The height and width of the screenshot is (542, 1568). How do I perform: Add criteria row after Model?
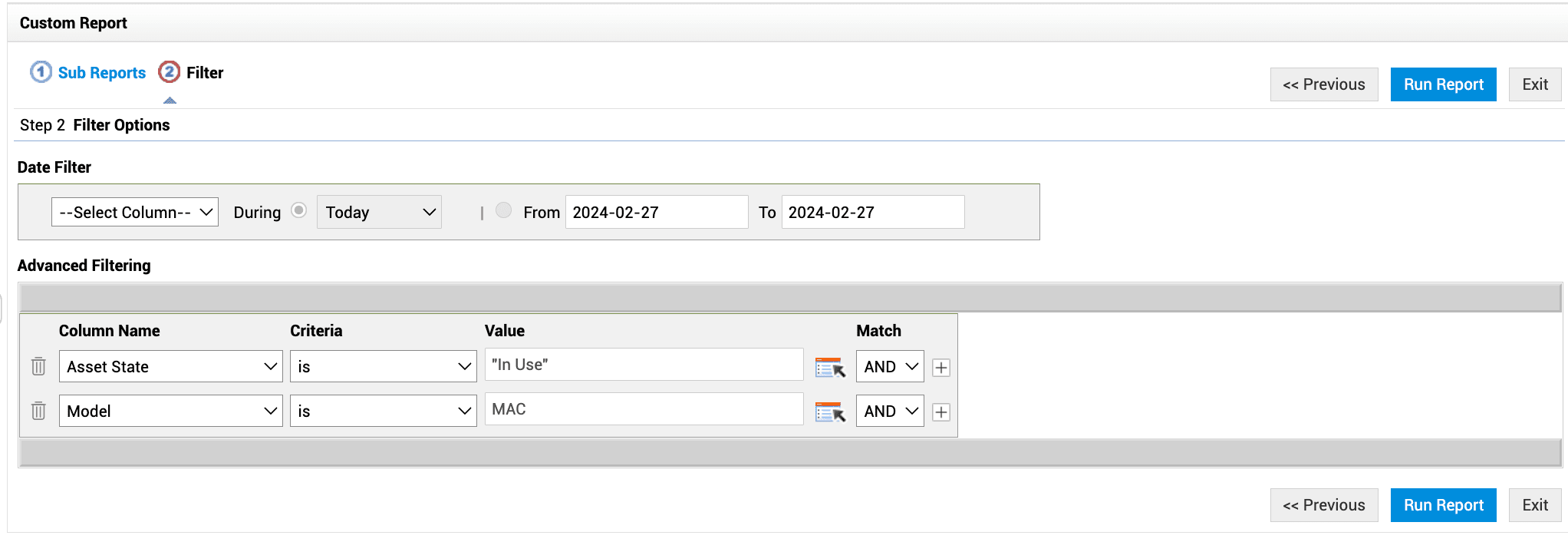pyautogui.click(x=941, y=412)
